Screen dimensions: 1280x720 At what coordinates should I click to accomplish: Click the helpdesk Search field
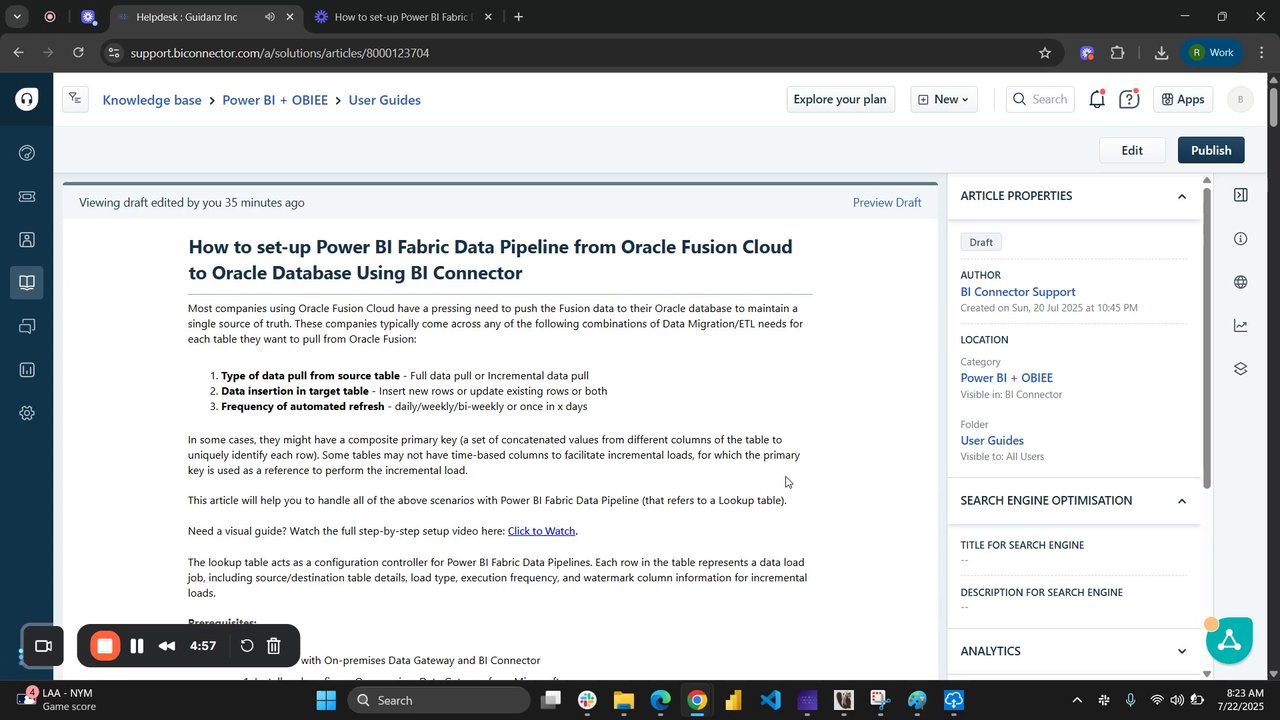pyautogui.click(x=1040, y=99)
